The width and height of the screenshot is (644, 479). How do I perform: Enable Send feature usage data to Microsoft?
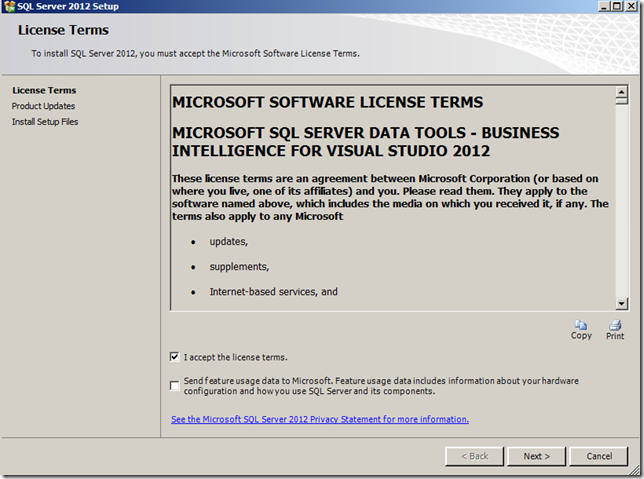175,385
